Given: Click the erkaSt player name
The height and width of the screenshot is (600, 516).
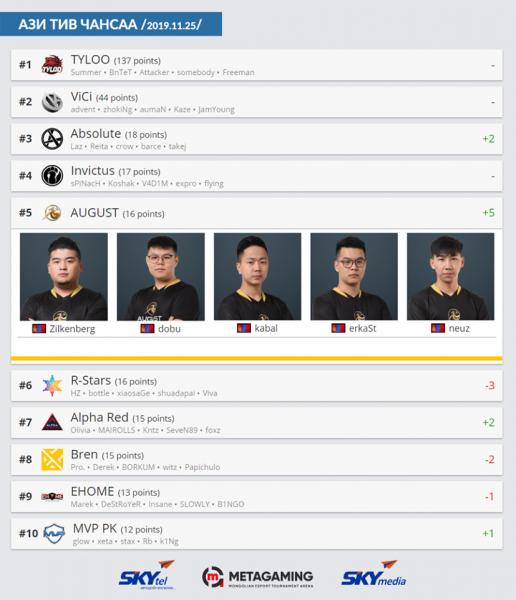Looking at the screenshot, I should point(363,328).
